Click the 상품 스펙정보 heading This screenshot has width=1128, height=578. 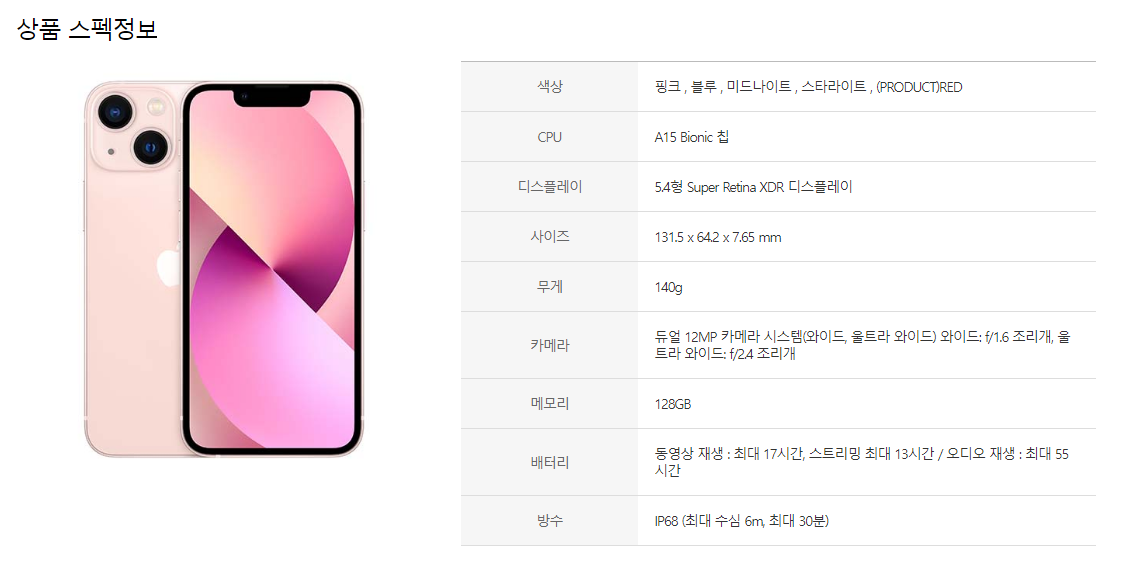click(x=87, y=29)
